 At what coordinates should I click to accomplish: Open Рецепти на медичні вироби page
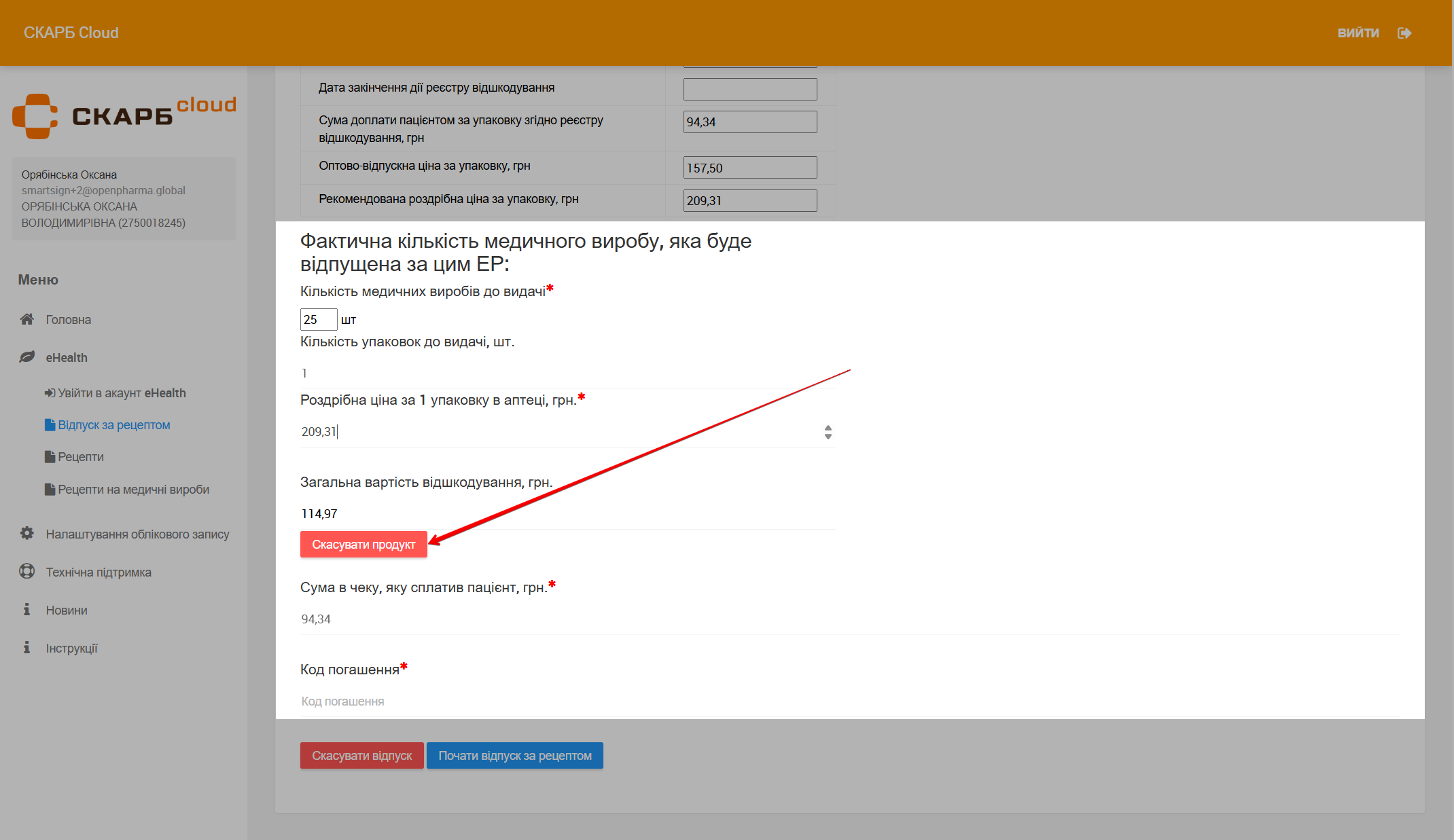point(132,490)
